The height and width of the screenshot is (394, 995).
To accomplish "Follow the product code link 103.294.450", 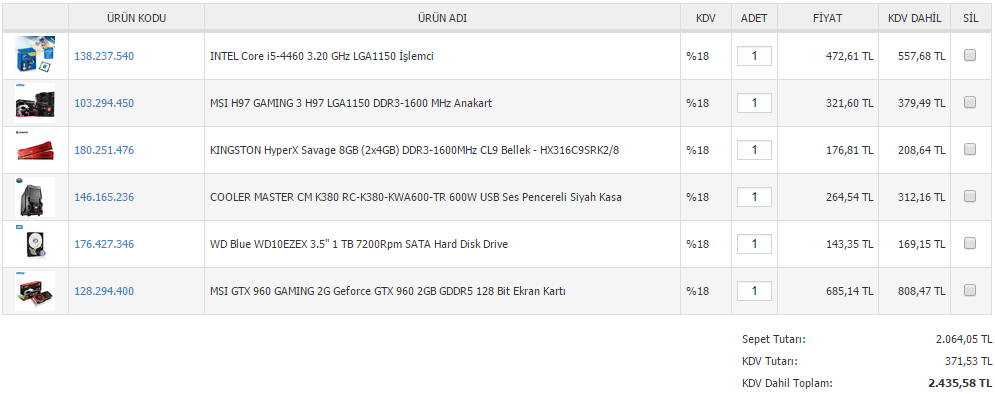I will 104,103.
